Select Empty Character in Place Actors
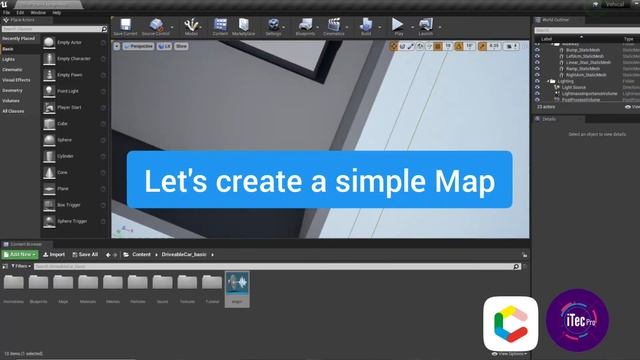Screen dimensions: 640x360 coord(74,59)
